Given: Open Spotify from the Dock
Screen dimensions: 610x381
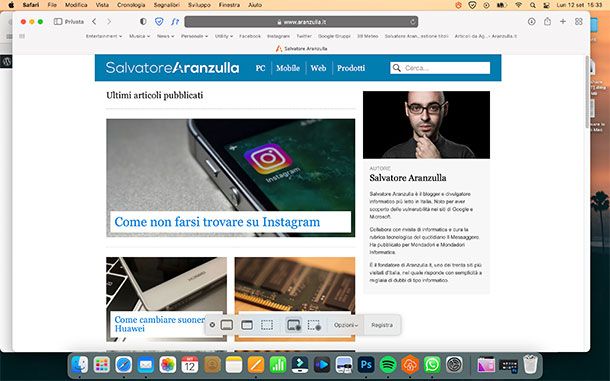Looking at the screenshot, I should (388, 365).
